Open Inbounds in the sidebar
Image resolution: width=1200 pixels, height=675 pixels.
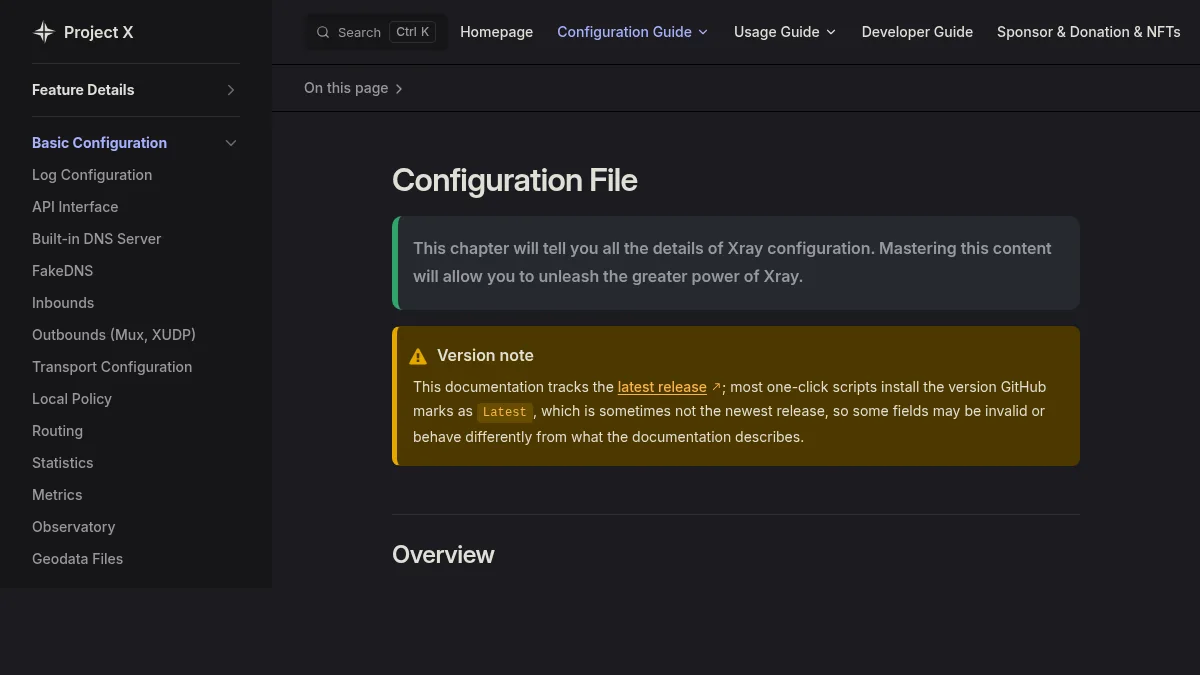point(63,303)
